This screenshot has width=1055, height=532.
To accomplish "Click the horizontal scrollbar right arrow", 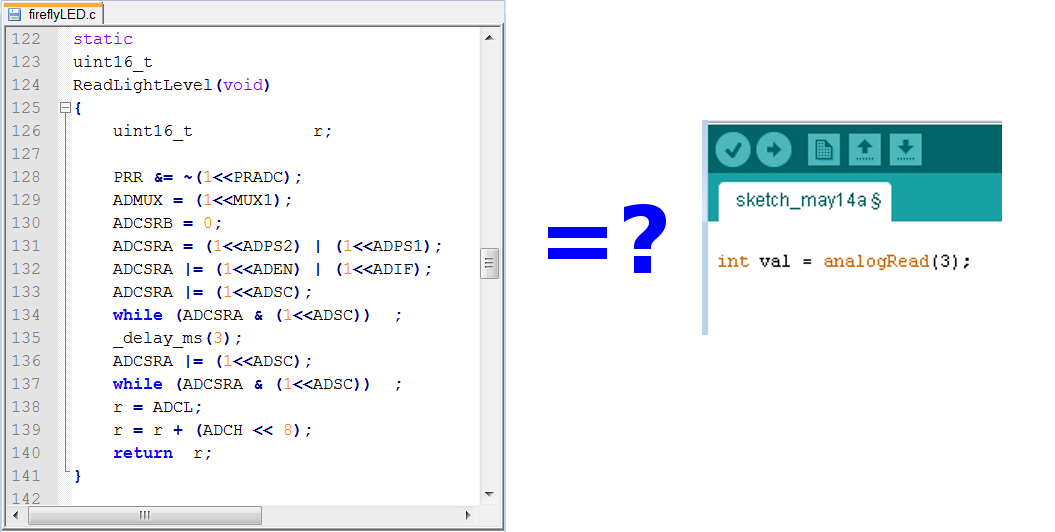I will [468, 516].
